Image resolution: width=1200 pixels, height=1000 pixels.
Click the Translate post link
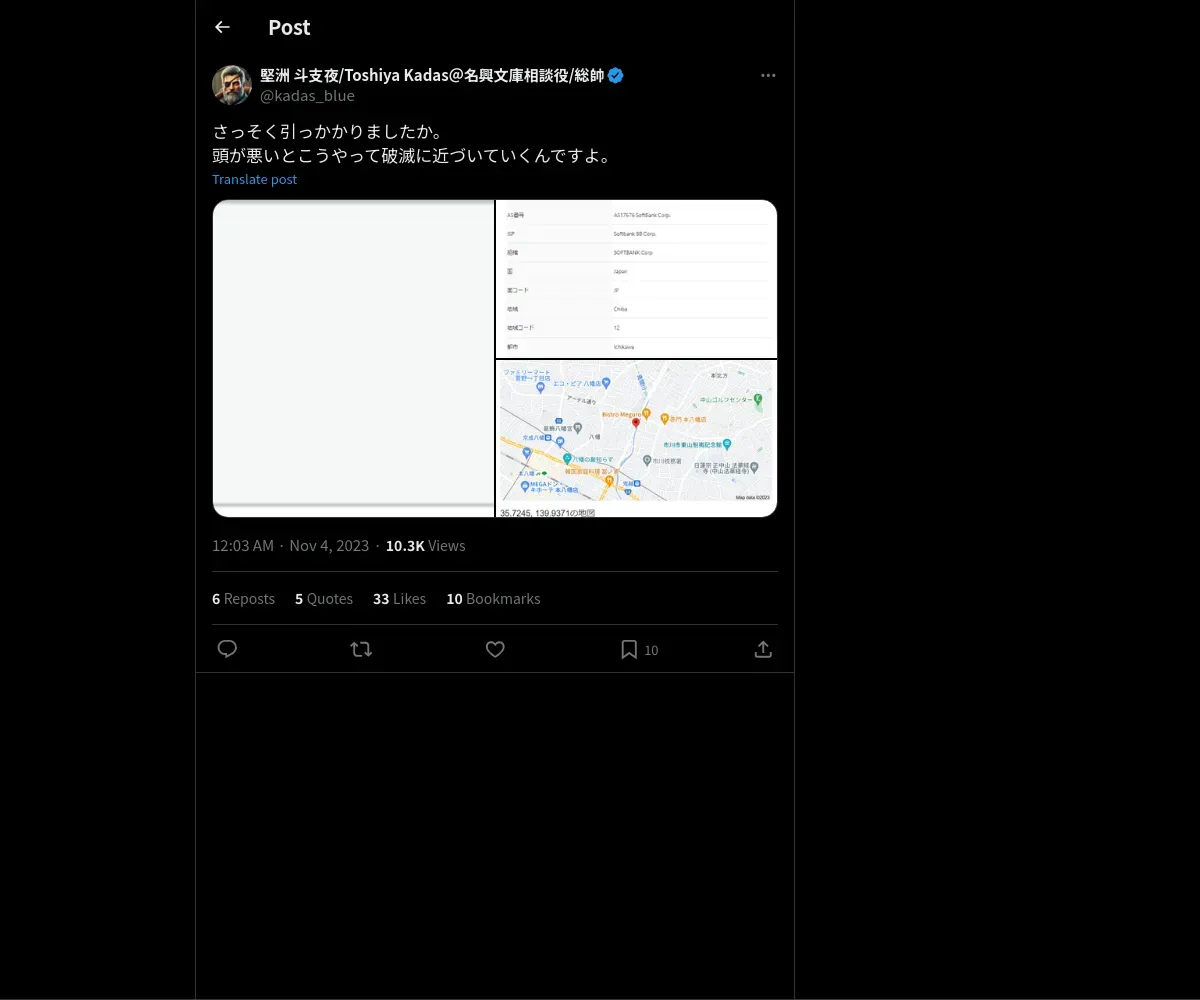tap(254, 179)
